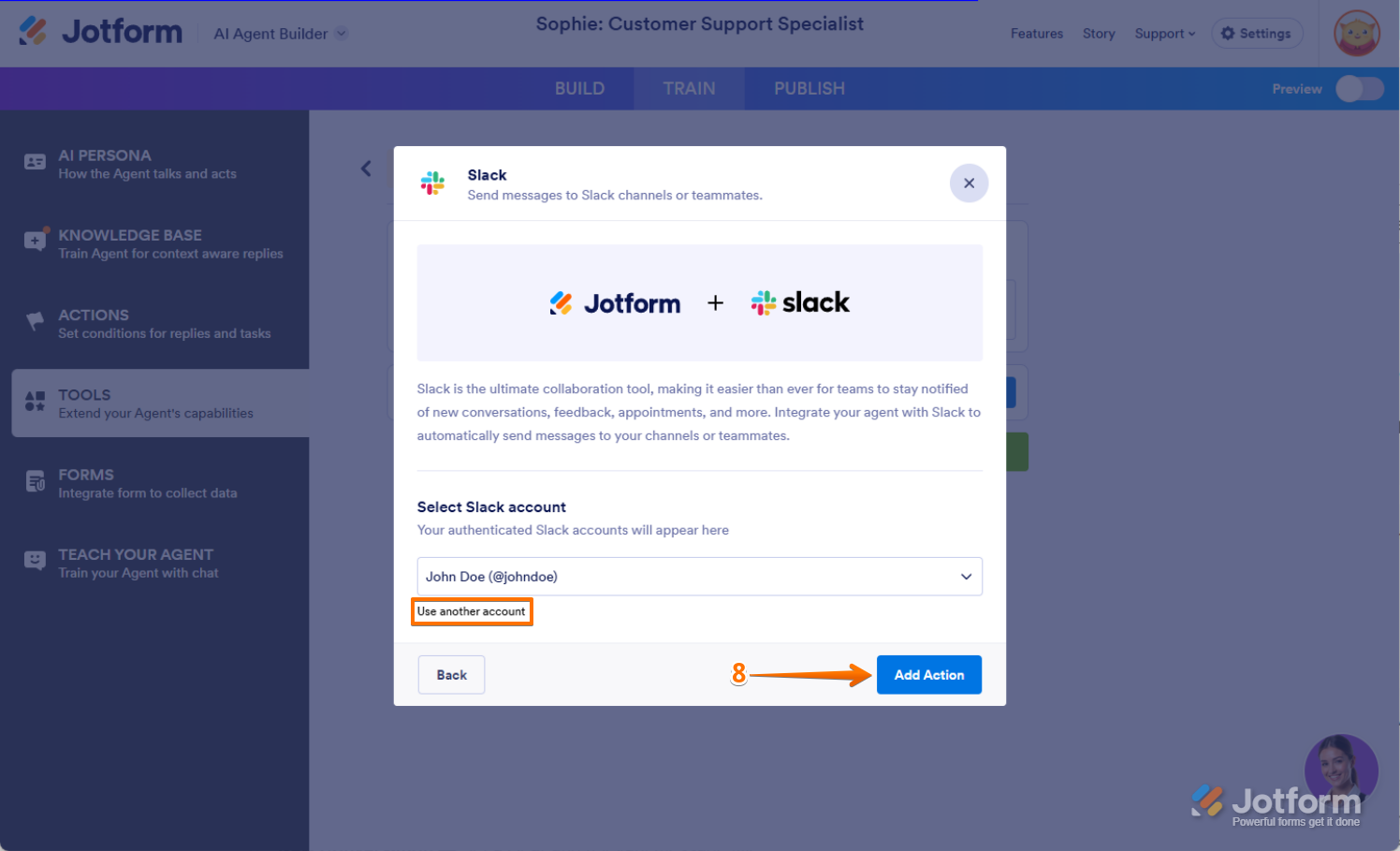Click the Knowledge Base sidebar icon

pyautogui.click(x=35, y=242)
